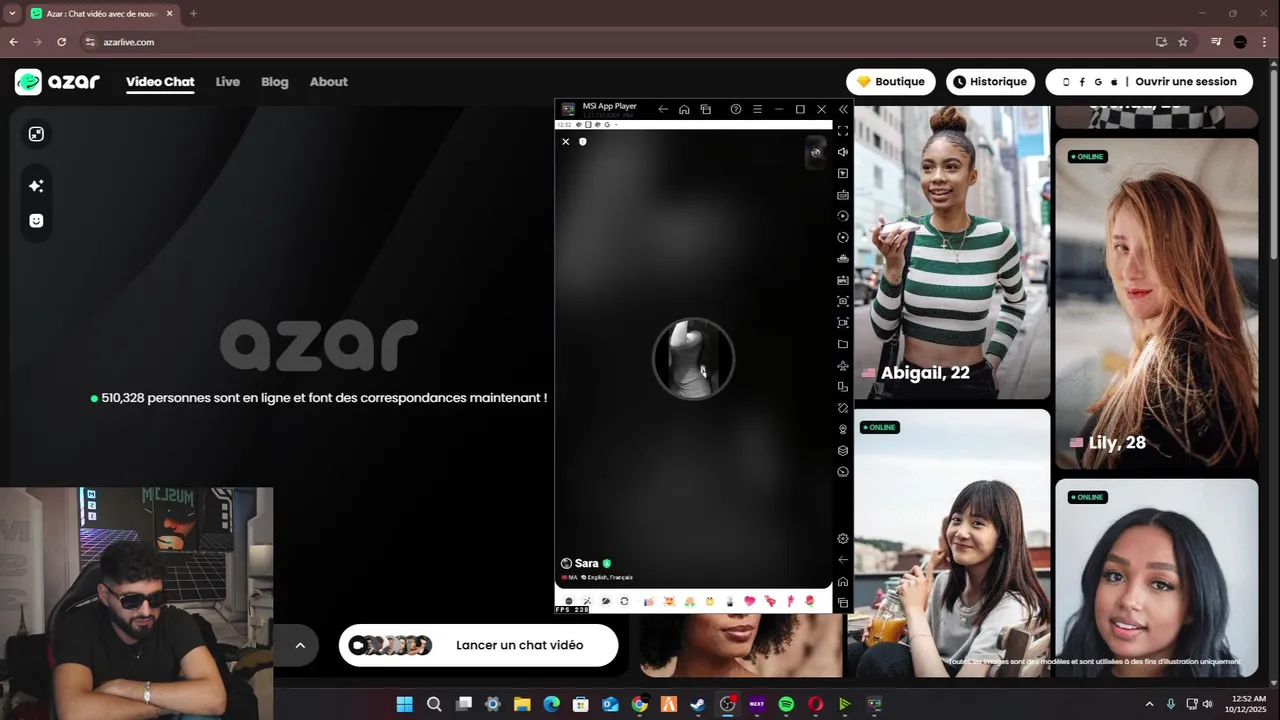Open multi-window icon in MSI title bar
1280x720 pixels.
(706, 109)
